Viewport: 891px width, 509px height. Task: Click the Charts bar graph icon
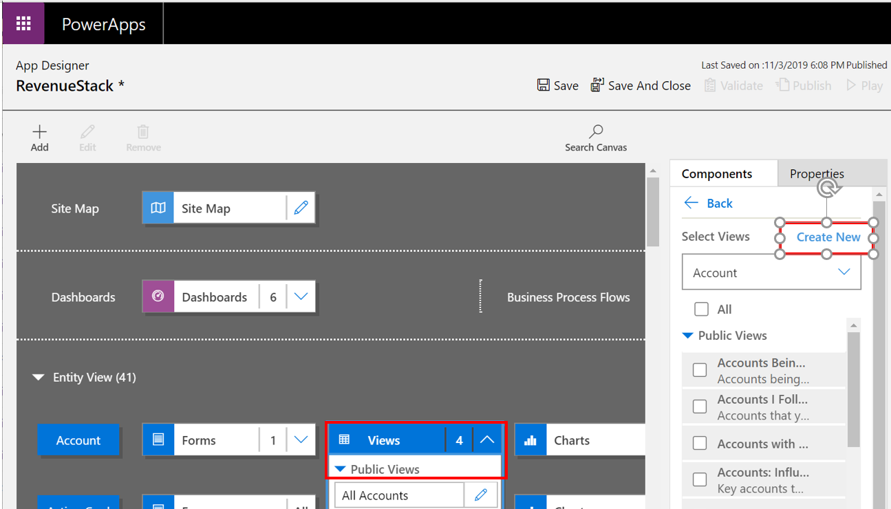[x=530, y=440]
